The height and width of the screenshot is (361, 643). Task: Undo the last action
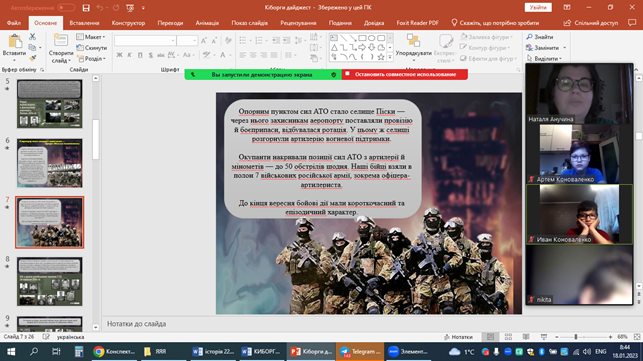point(100,7)
